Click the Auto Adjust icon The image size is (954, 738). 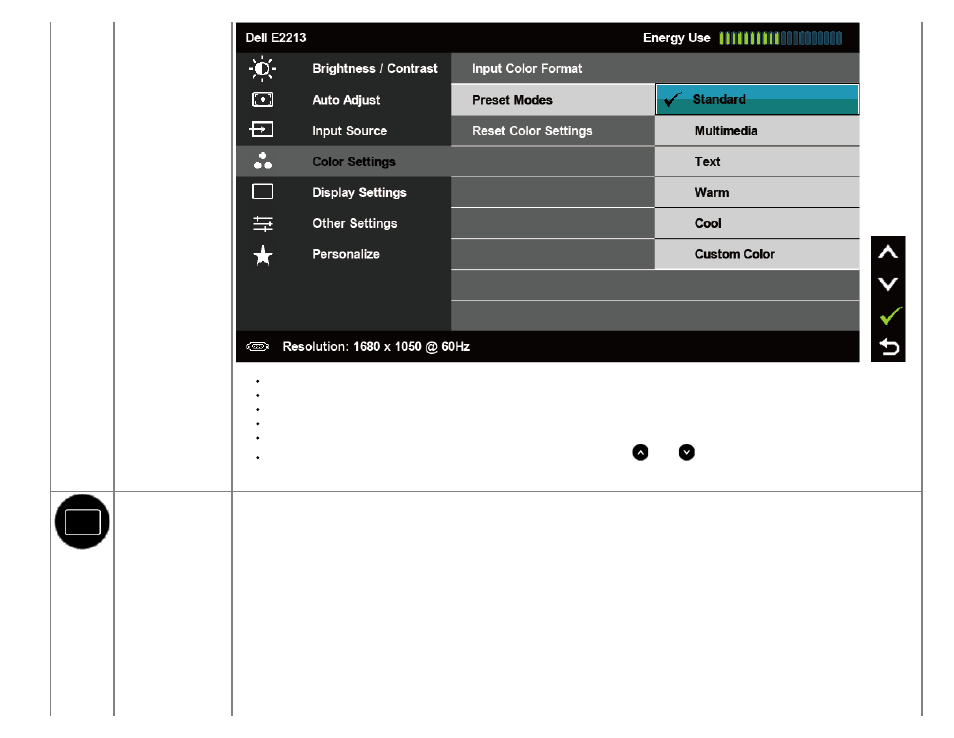[262, 99]
